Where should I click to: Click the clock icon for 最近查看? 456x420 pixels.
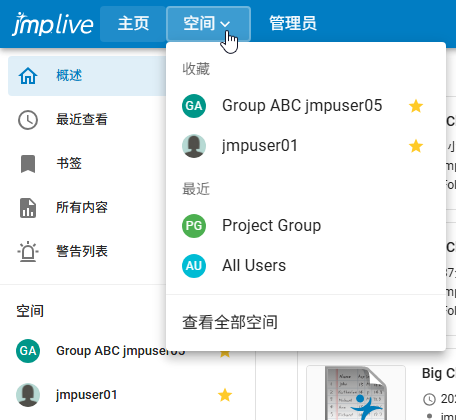28,120
